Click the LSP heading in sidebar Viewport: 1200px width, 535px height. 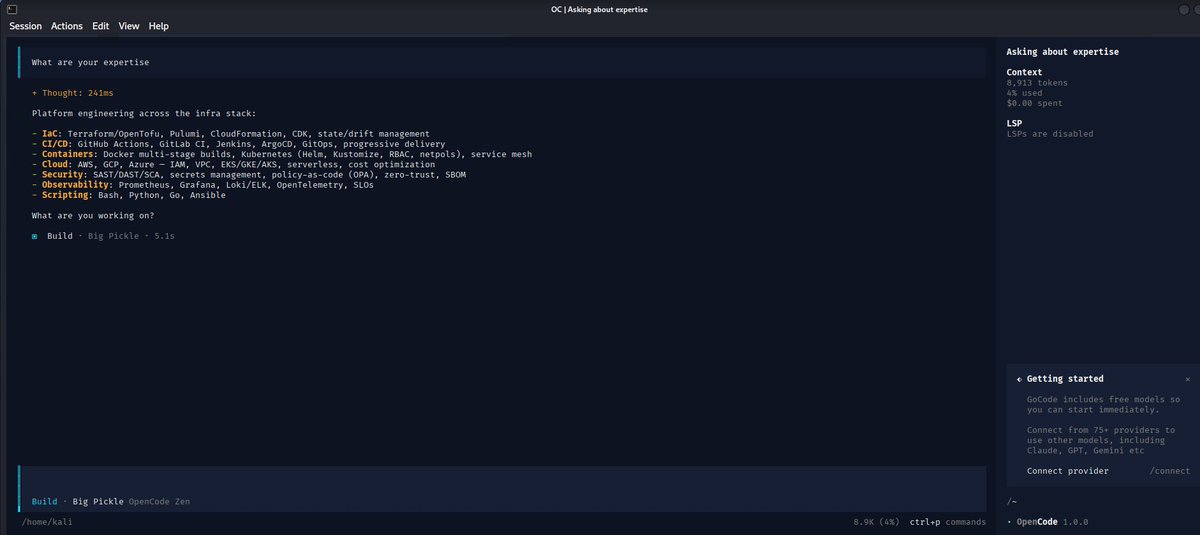(x=1014, y=123)
